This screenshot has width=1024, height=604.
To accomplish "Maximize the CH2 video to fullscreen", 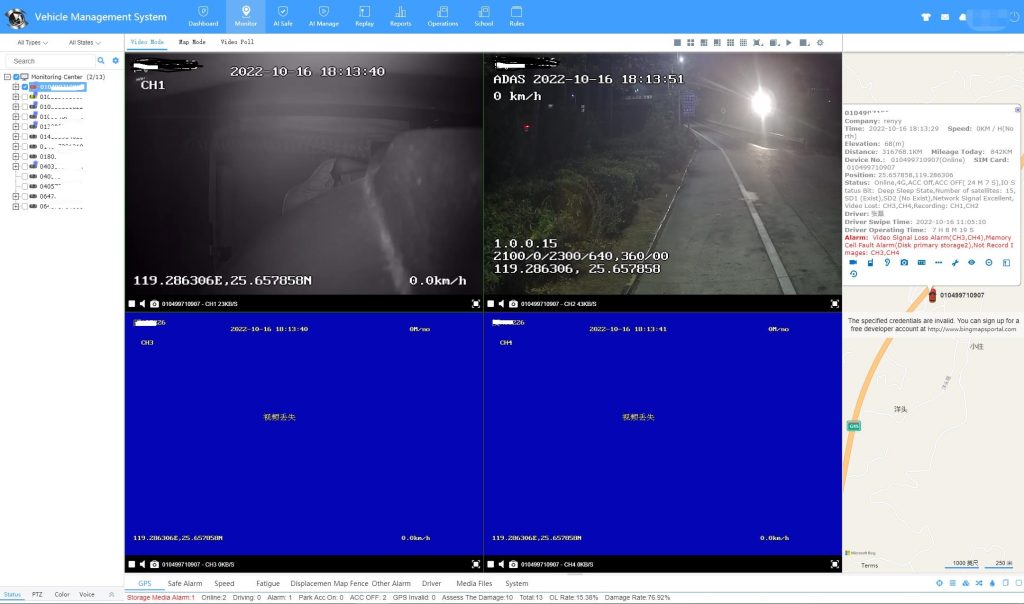I will (835, 303).
